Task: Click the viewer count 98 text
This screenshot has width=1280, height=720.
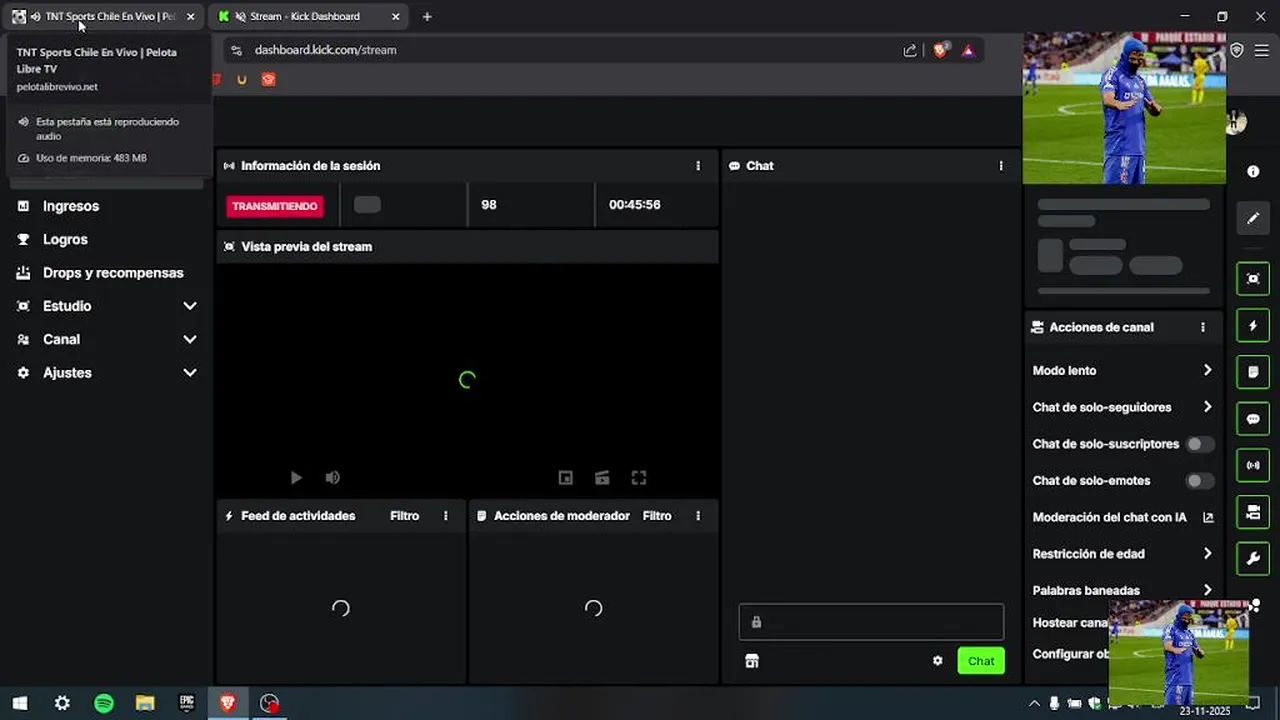Action: 488,205
